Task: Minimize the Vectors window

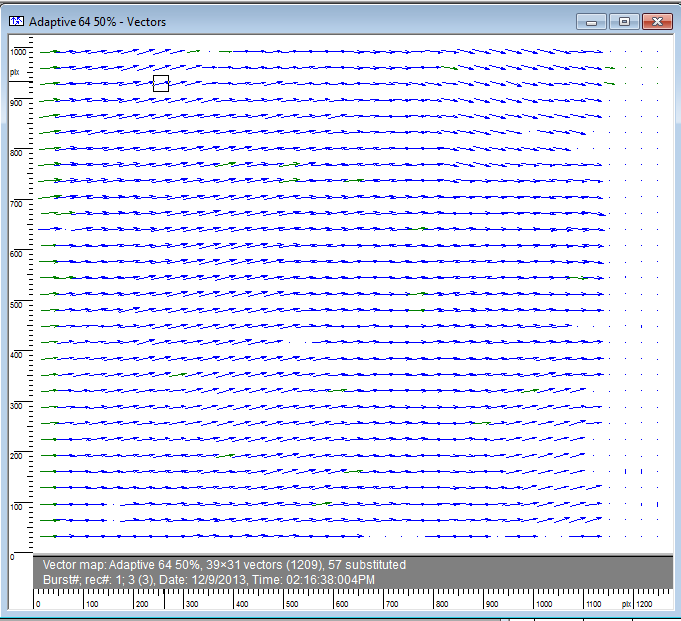Action: tap(591, 22)
